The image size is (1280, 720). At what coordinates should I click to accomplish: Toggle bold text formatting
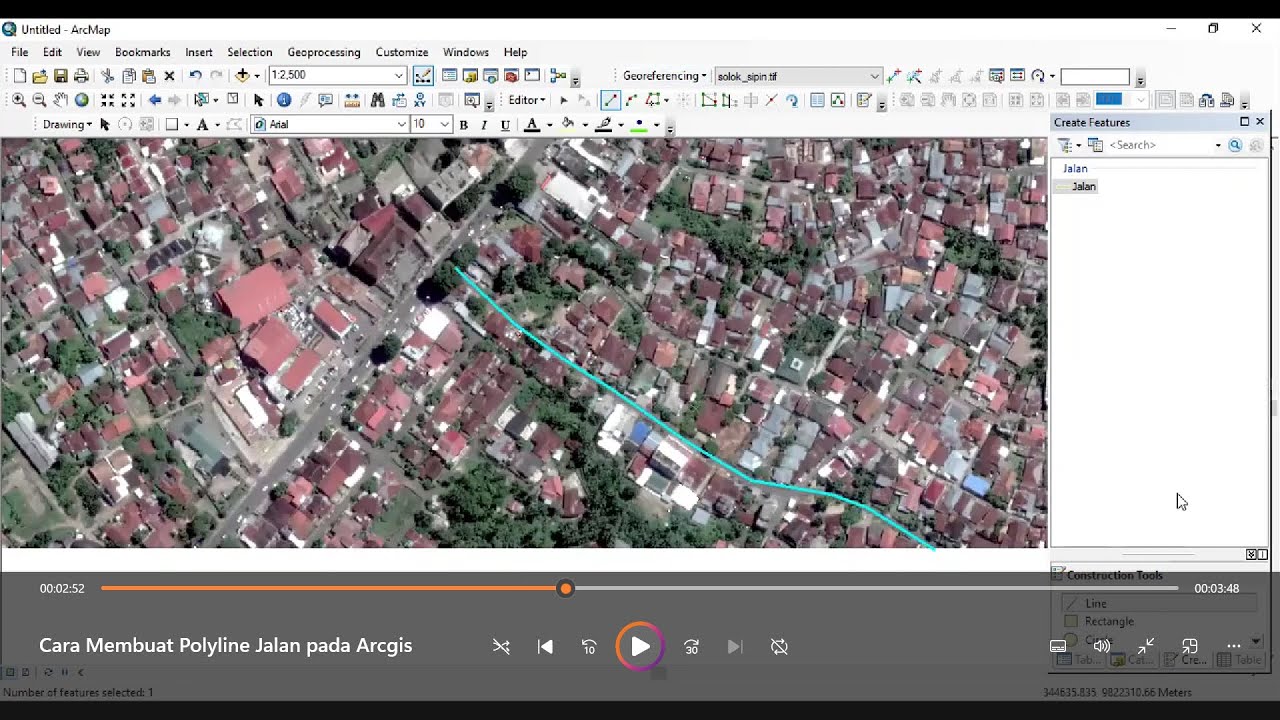point(463,125)
